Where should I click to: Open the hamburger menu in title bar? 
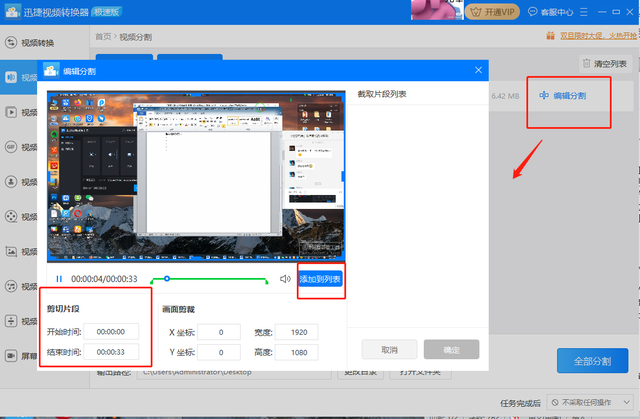click(x=584, y=12)
